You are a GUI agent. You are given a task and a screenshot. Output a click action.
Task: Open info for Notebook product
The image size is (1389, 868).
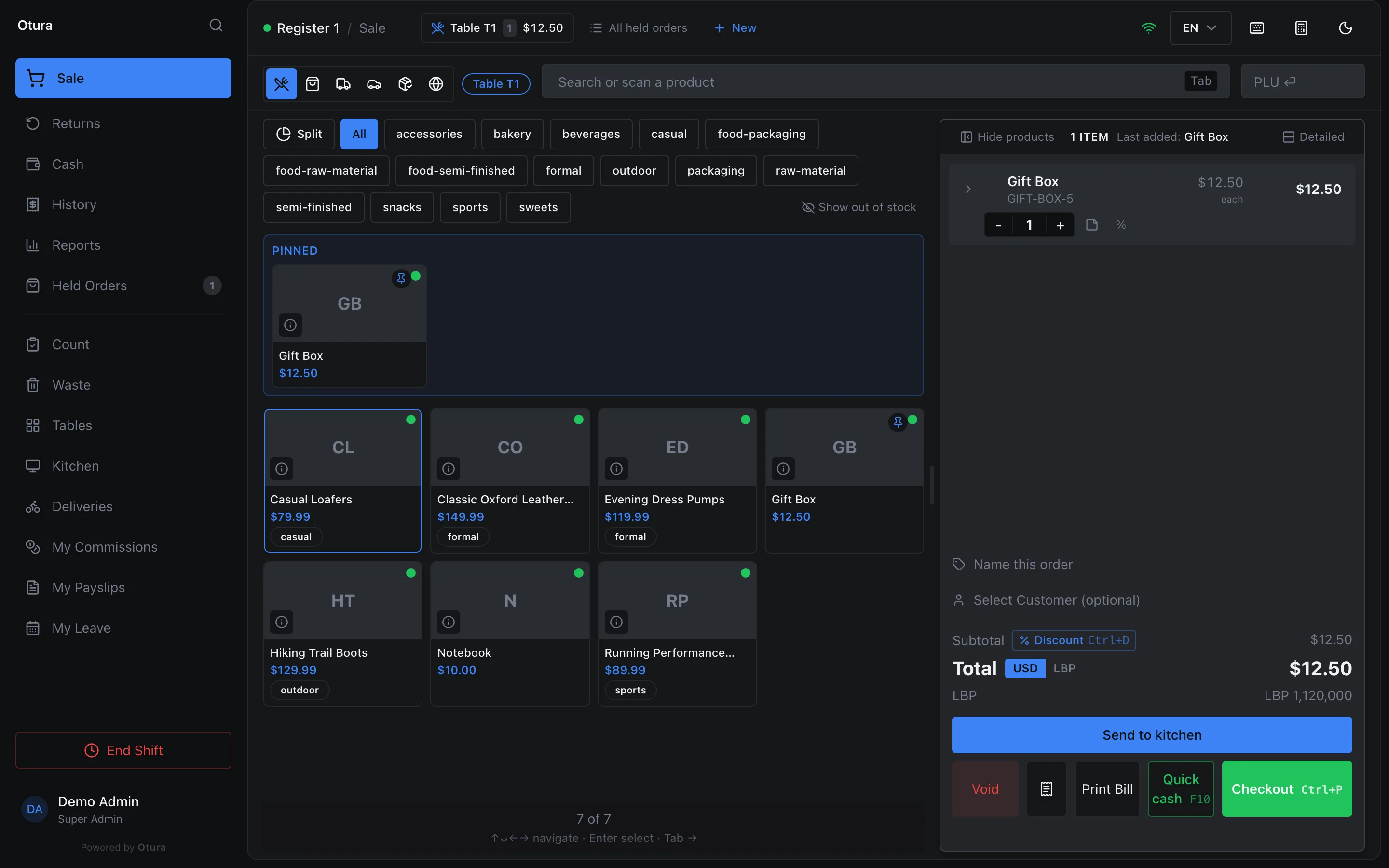pos(449,622)
